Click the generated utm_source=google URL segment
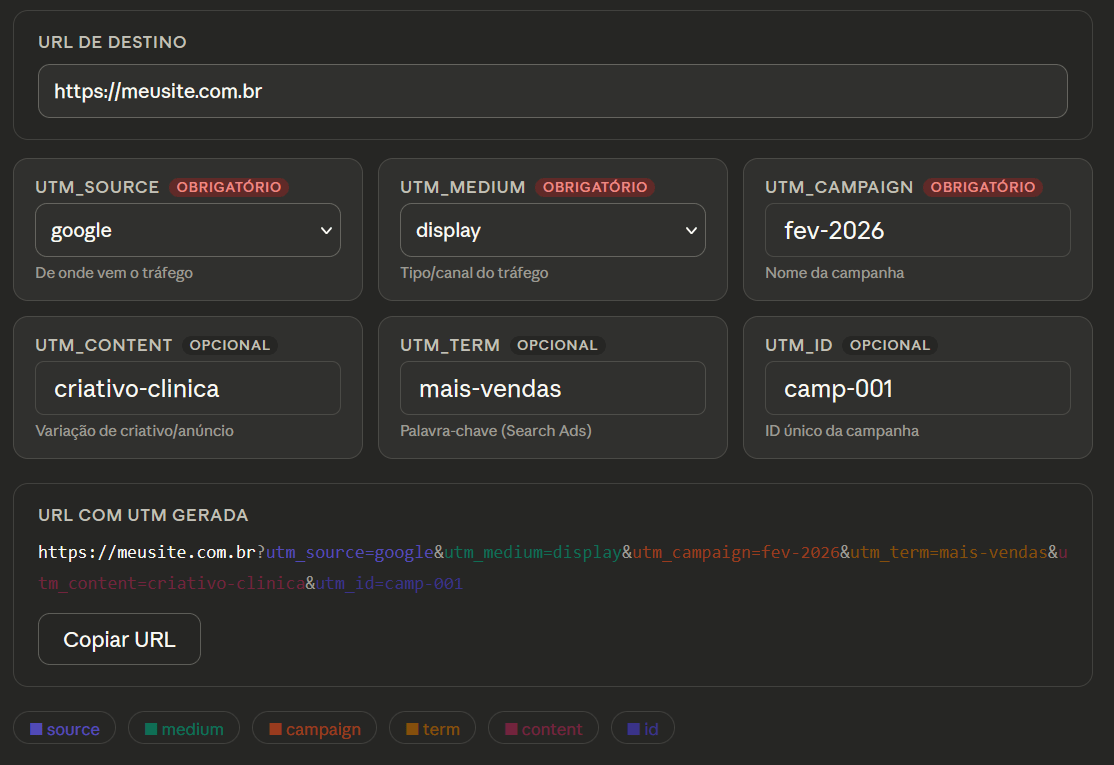This screenshot has height=765, width=1114. coord(350,553)
